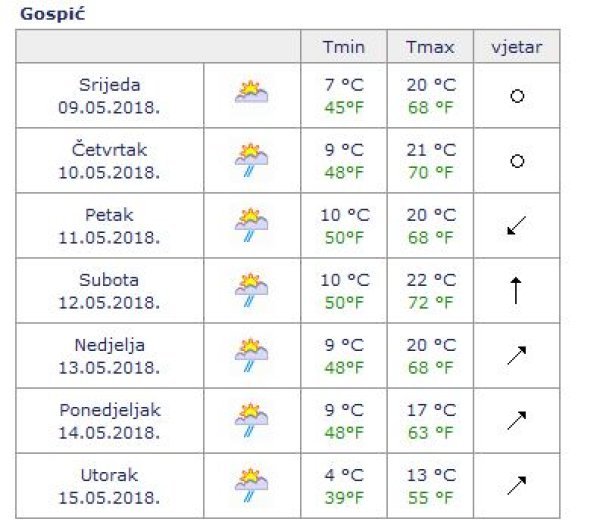Click Utorak's 4 °C minimum temperature
The image size is (600, 528).
tap(343, 474)
